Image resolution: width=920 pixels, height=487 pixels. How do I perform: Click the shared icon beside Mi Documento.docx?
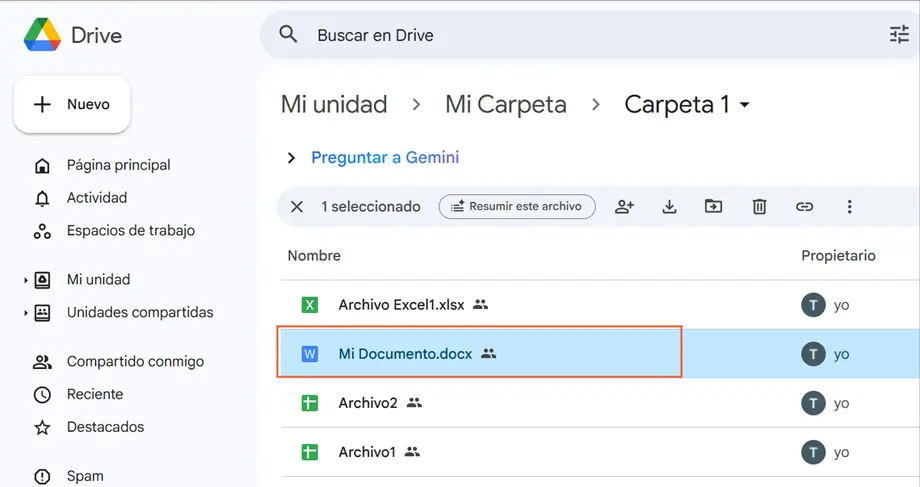pyautogui.click(x=489, y=354)
